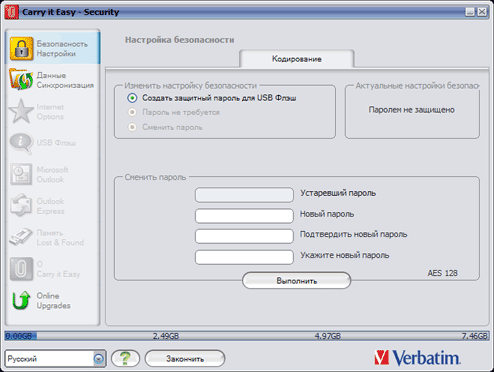Click the 'Паролем не защищено' status text
The height and width of the screenshot is (372, 494).
[x=411, y=110]
